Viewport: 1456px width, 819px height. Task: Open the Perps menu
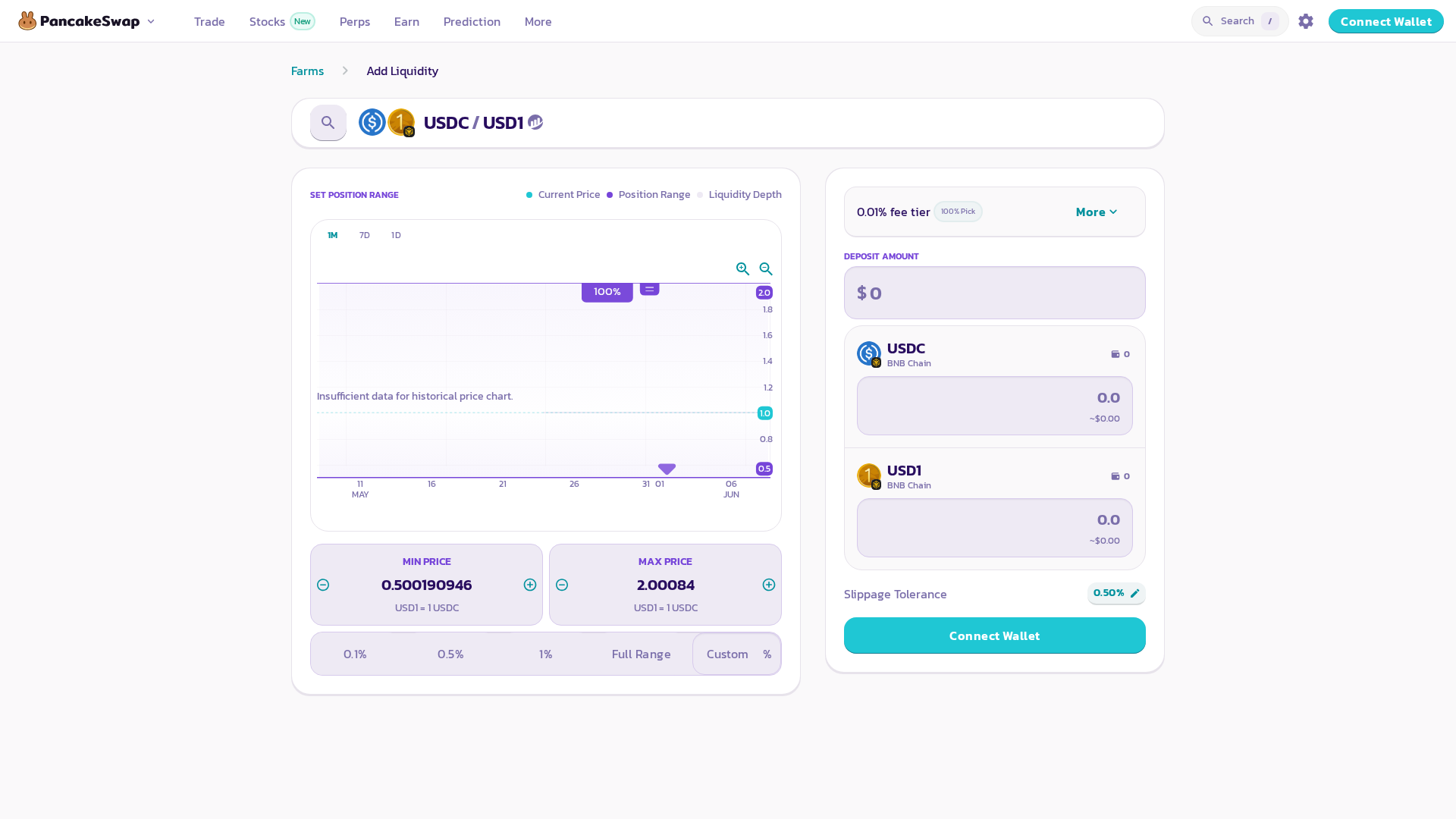tap(355, 21)
